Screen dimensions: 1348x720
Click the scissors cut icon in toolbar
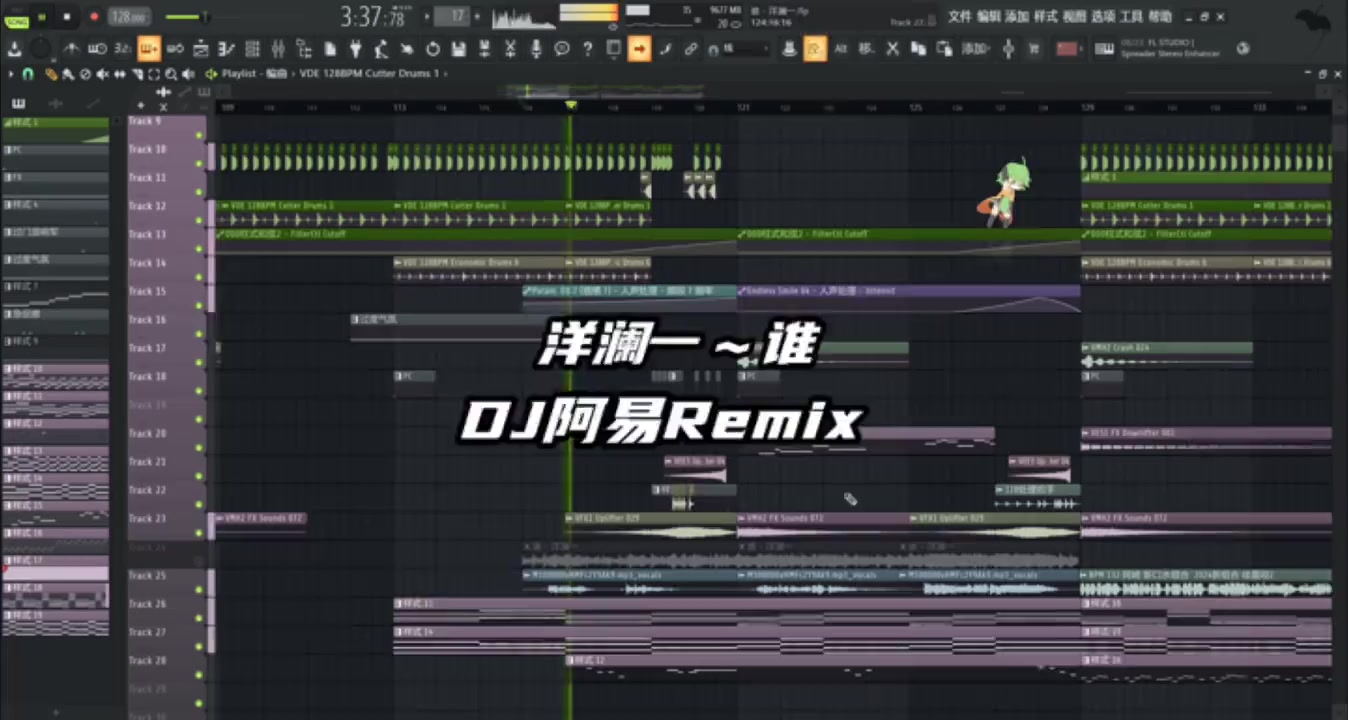[x=510, y=48]
